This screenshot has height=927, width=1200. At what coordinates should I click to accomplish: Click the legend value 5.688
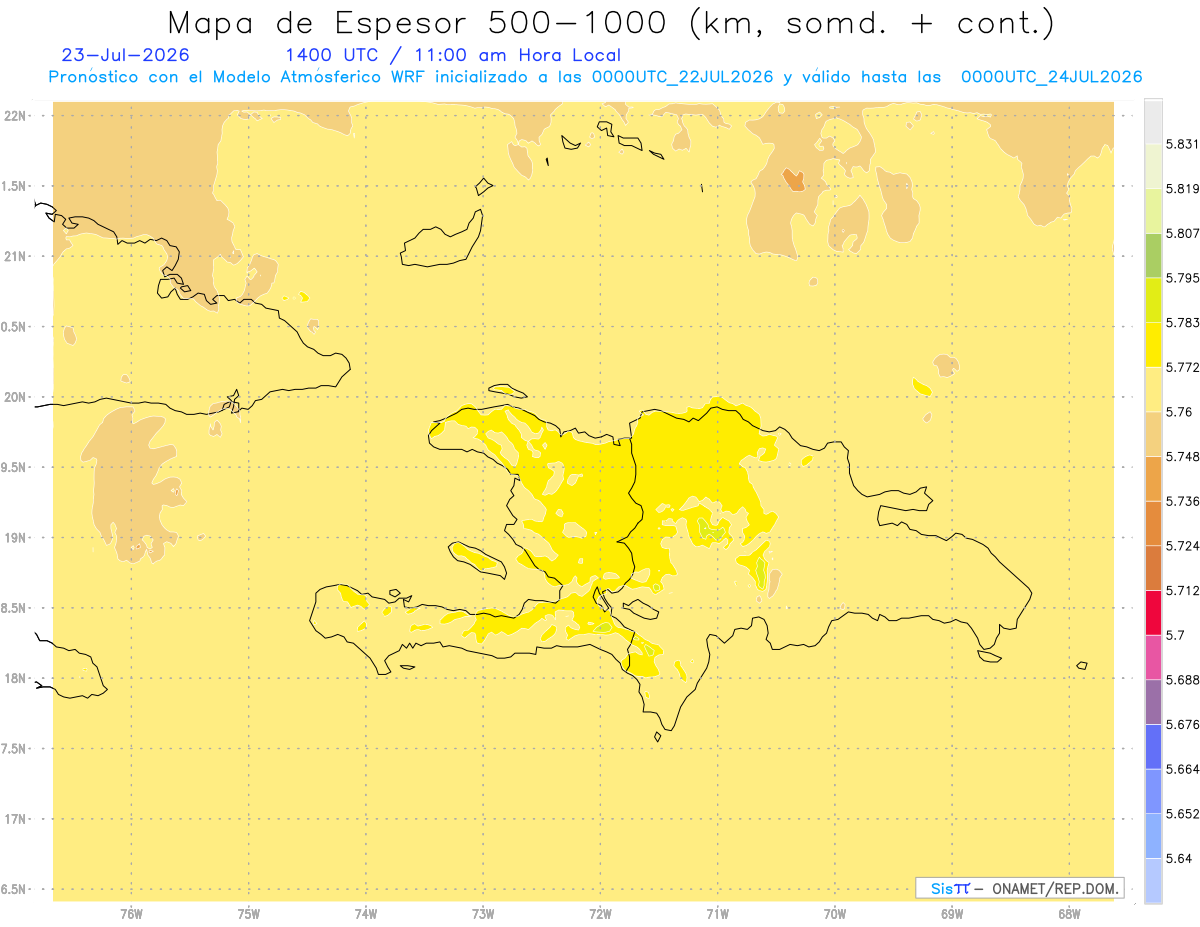pyautogui.click(x=1183, y=680)
